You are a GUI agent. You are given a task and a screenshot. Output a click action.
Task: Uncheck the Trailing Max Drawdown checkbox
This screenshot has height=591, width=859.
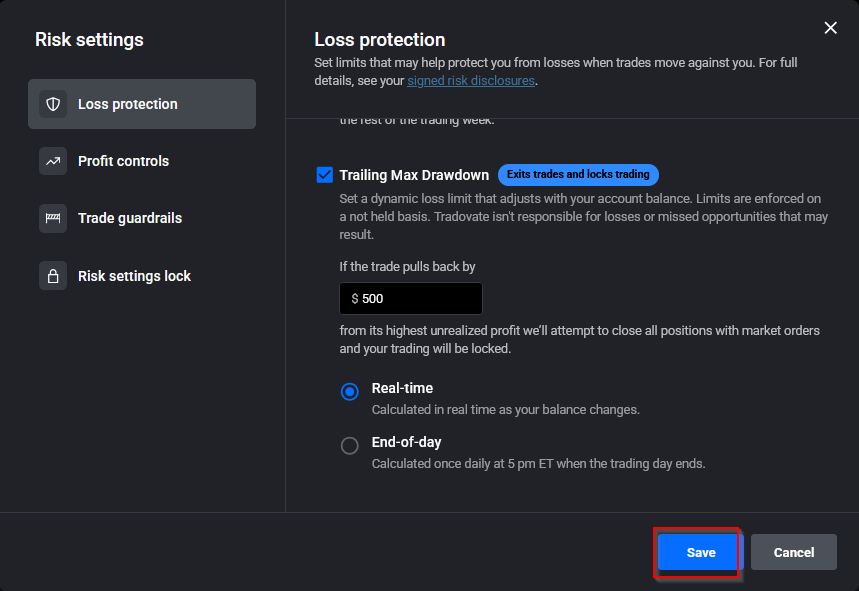[x=324, y=175]
